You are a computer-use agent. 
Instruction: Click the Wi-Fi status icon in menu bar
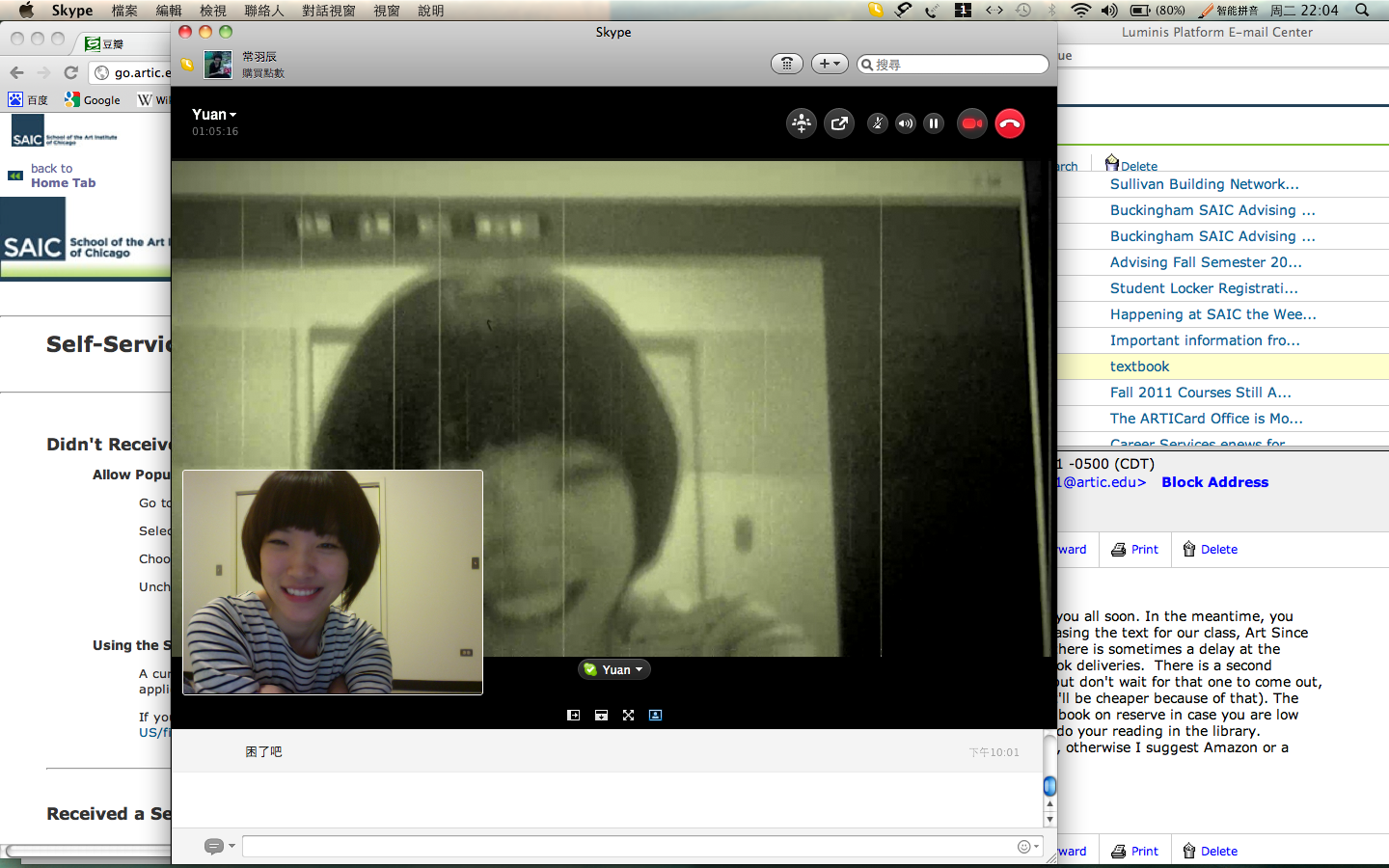click(1081, 10)
